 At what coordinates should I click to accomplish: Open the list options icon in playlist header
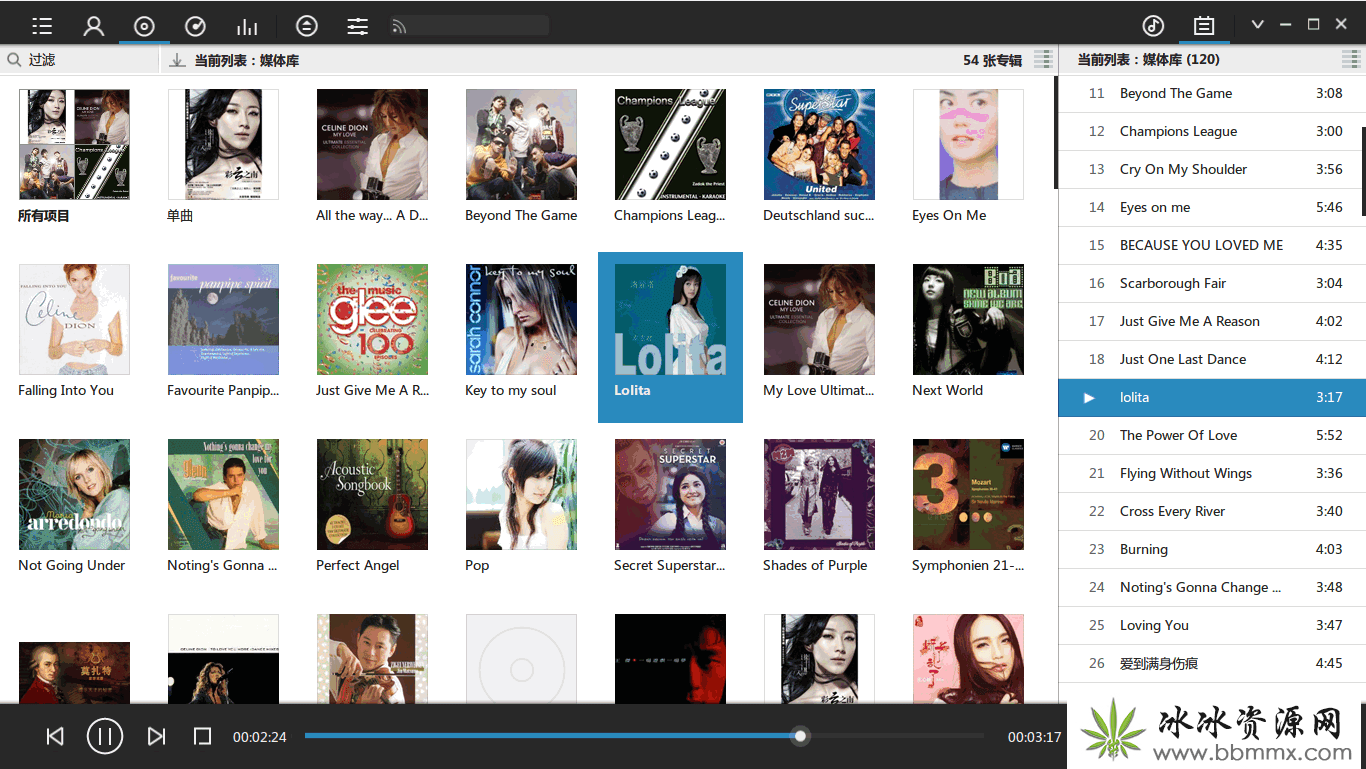[x=1351, y=60]
